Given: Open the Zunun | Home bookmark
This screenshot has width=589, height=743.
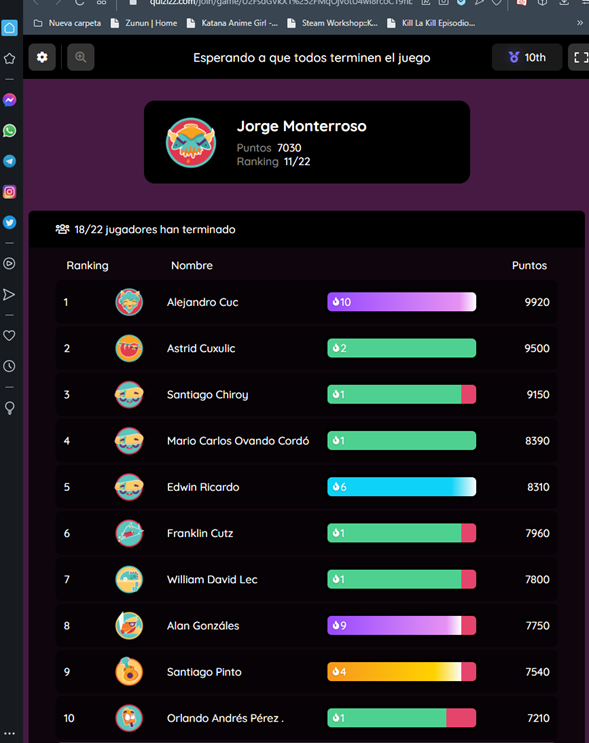Looking at the screenshot, I should [144, 23].
